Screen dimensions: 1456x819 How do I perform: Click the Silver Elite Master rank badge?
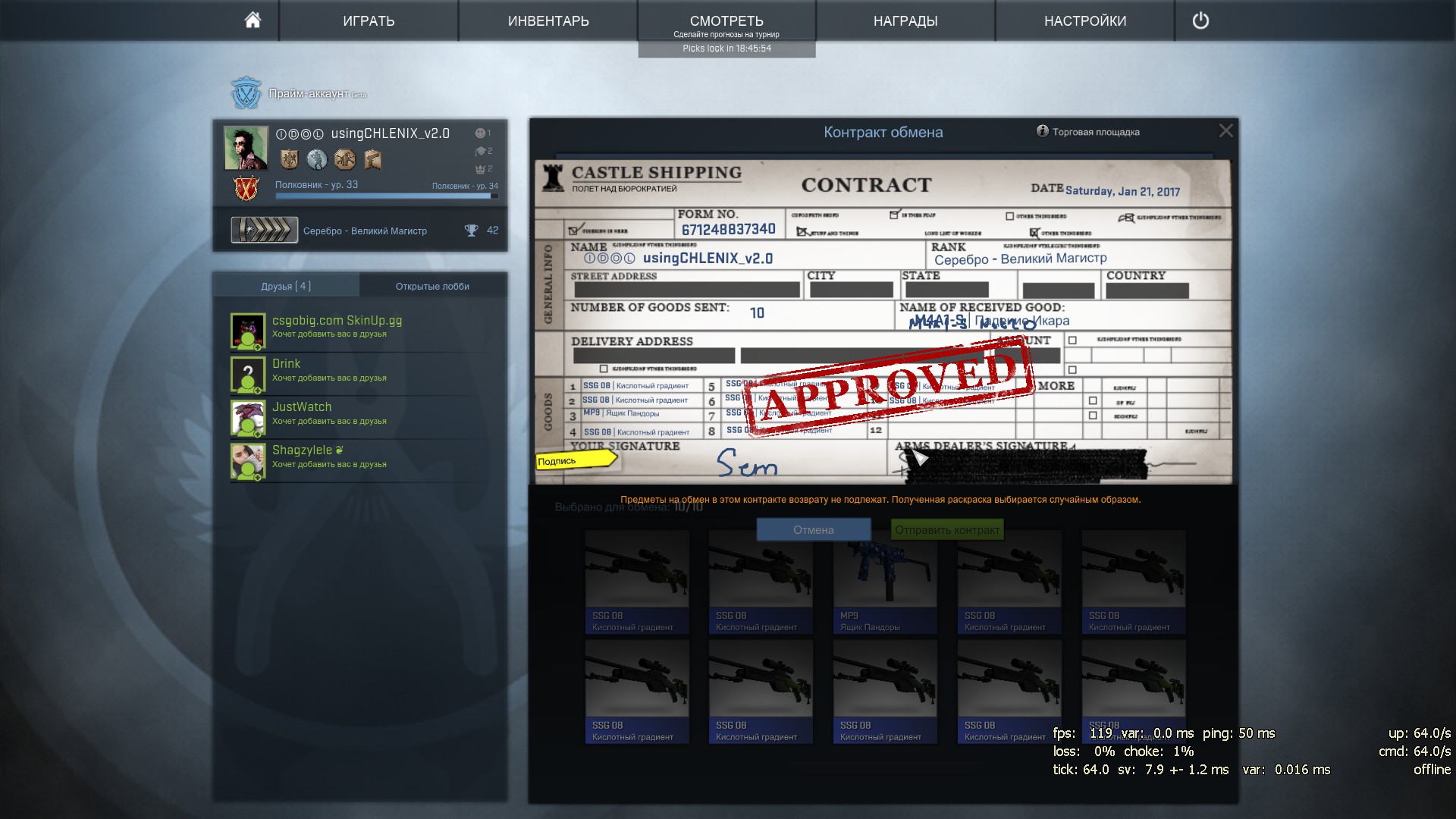(265, 230)
